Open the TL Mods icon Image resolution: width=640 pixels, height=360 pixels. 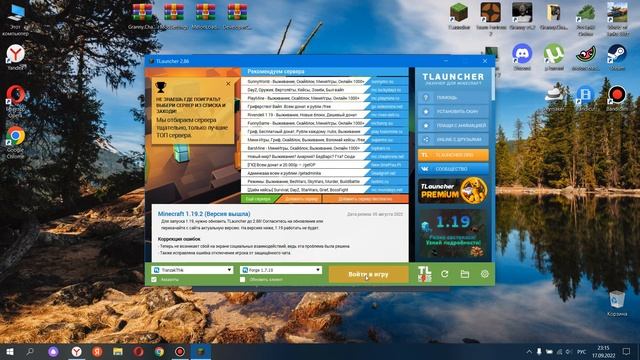[424, 274]
